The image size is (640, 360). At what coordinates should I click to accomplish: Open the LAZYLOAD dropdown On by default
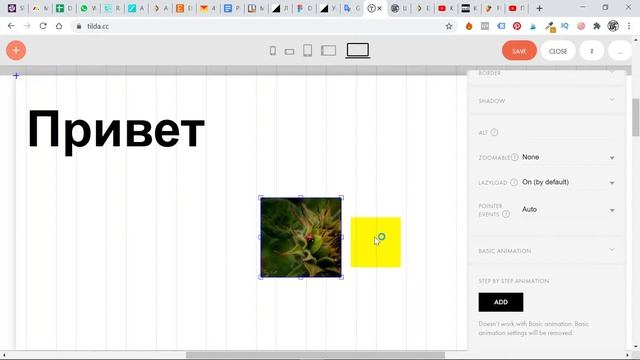click(568, 182)
